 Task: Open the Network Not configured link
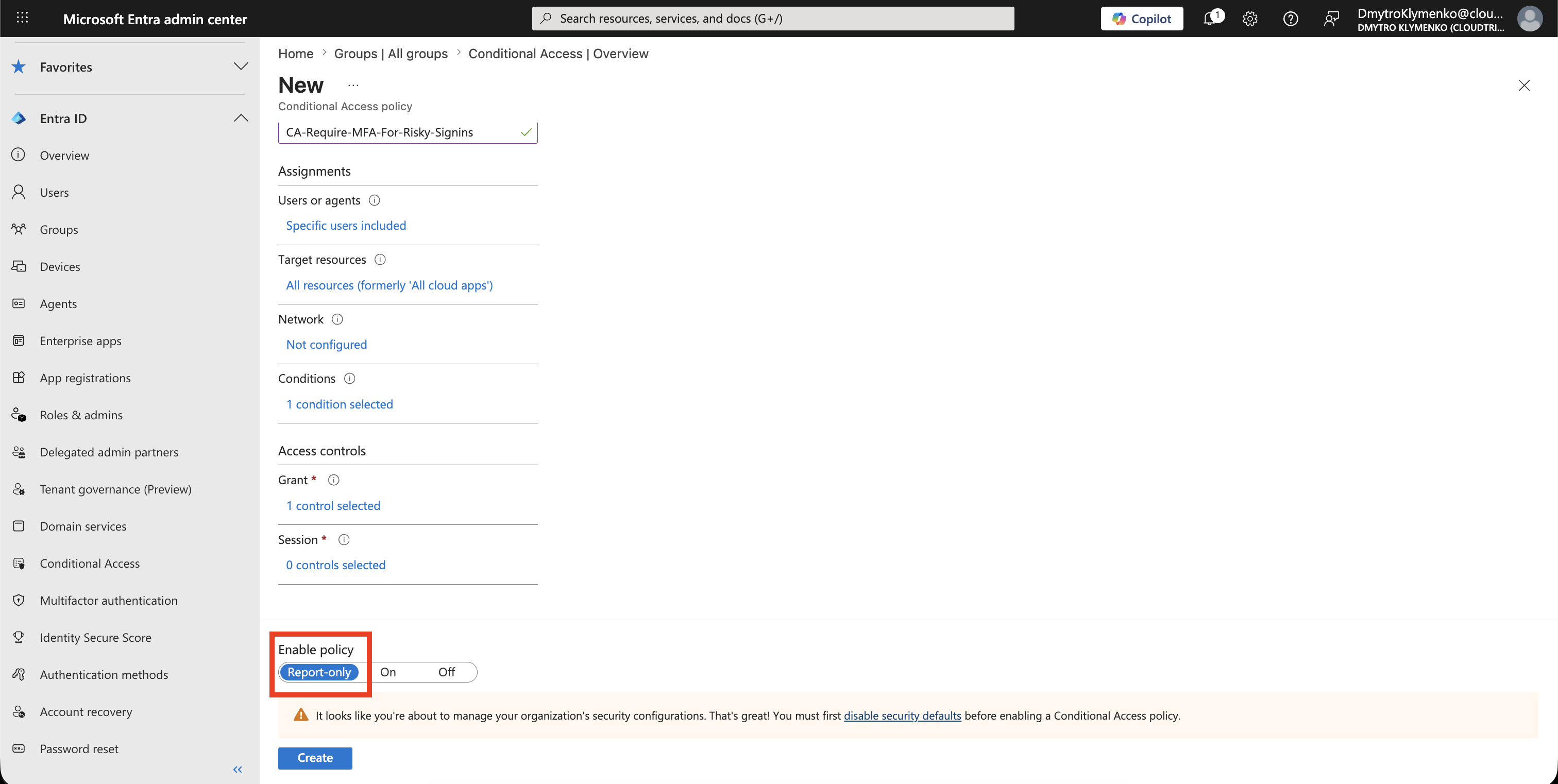[x=327, y=345]
